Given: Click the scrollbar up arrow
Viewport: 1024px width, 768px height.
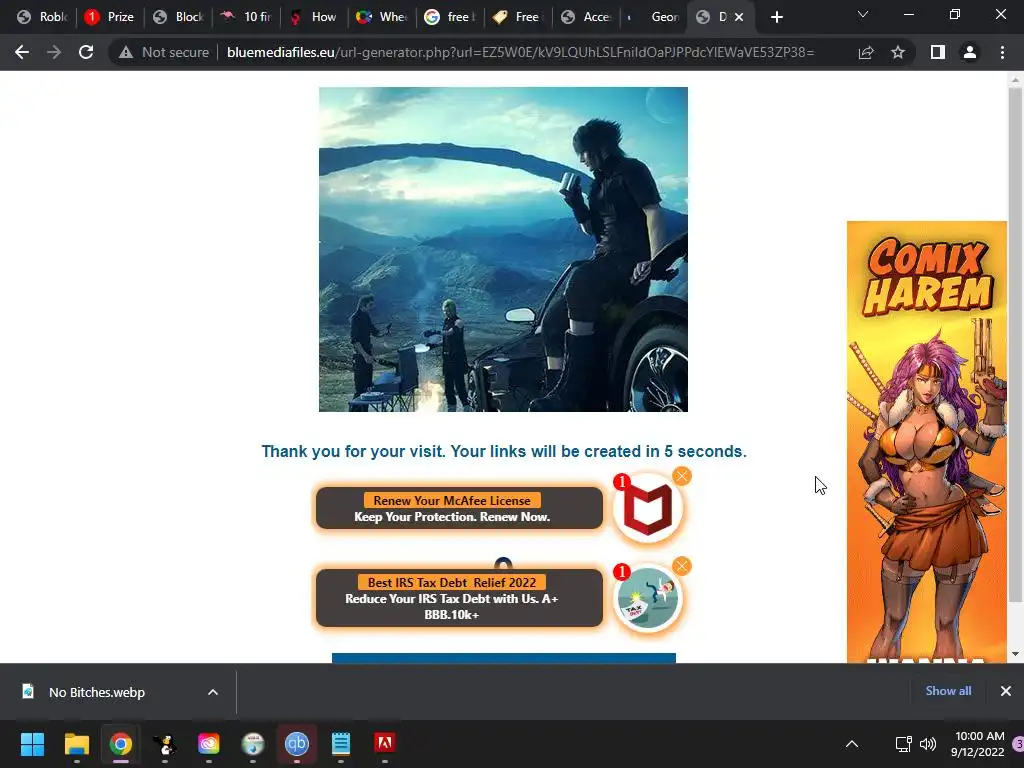Looking at the screenshot, I should point(1015,80).
